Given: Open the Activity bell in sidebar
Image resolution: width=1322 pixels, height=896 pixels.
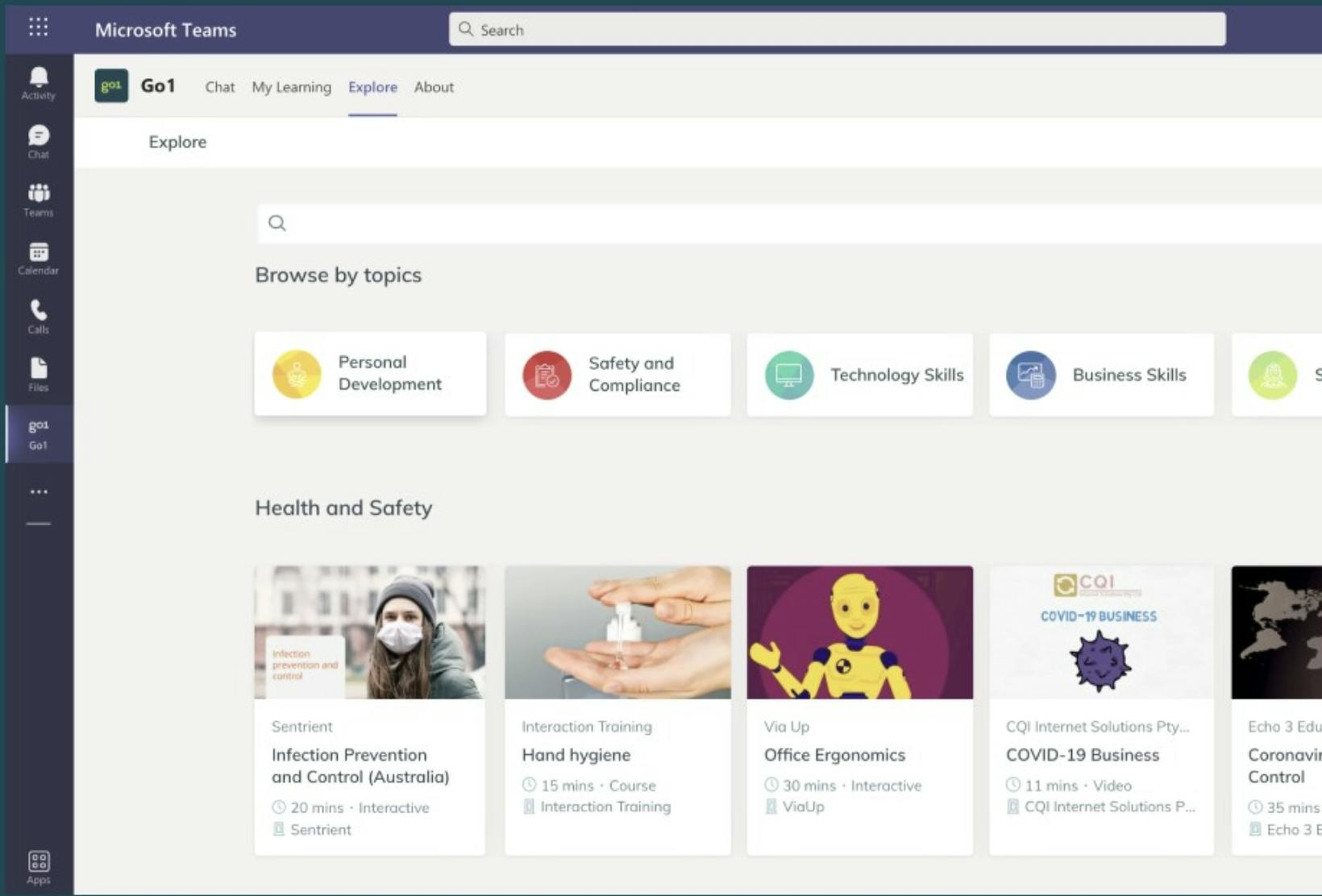Looking at the screenshot, I should [x=38, y=83].
